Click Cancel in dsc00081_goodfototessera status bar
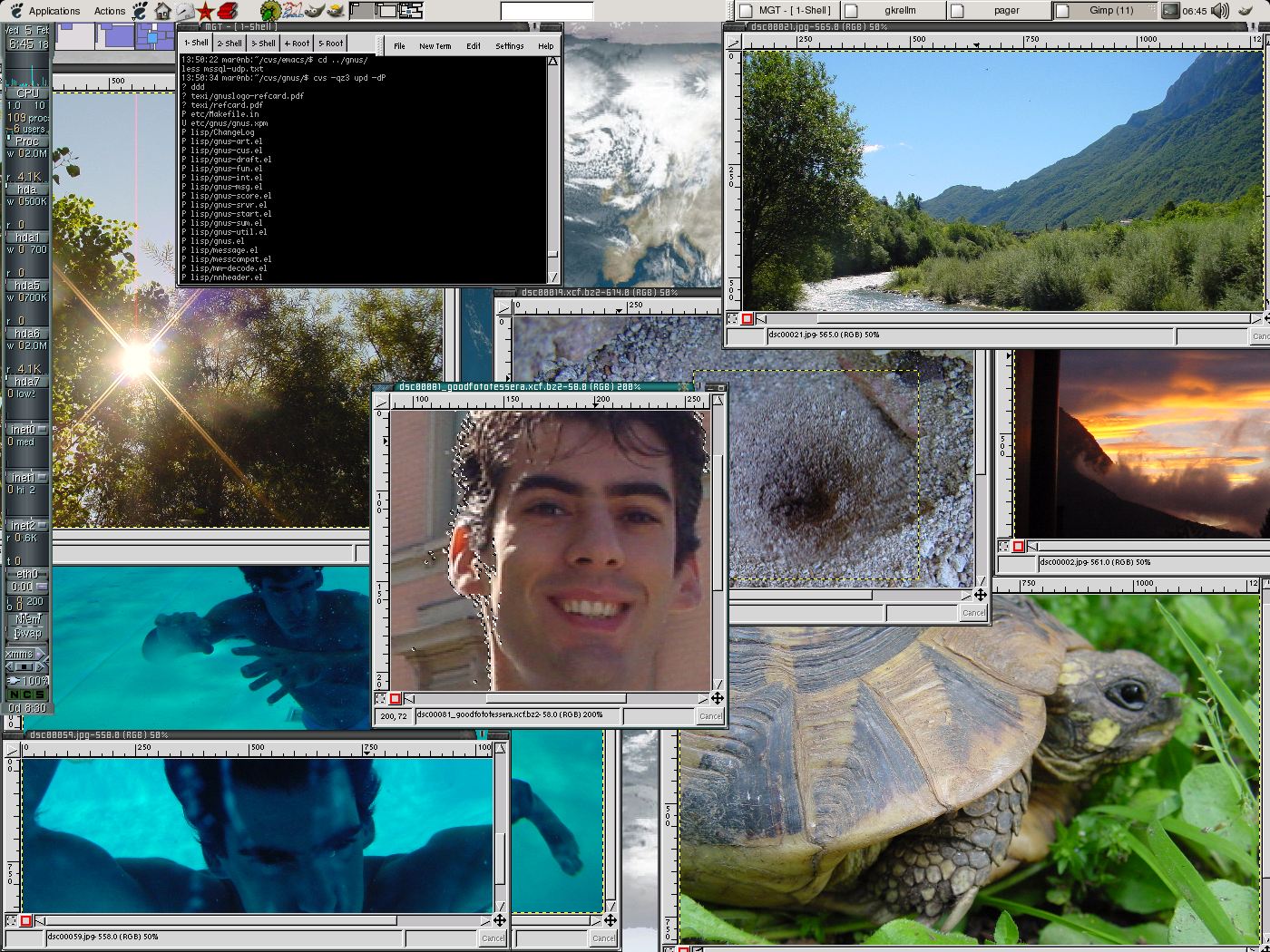This screenshot has height=952, width=1270. tap(710, 716)
